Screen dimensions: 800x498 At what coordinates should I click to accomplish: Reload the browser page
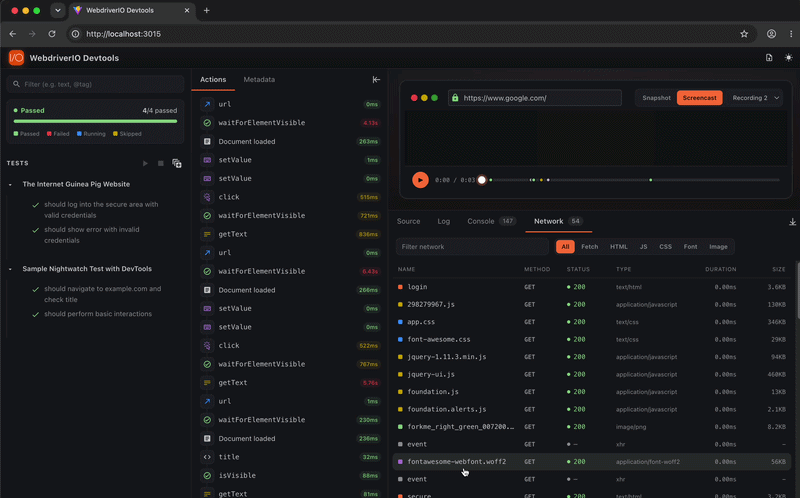(52, 34)
